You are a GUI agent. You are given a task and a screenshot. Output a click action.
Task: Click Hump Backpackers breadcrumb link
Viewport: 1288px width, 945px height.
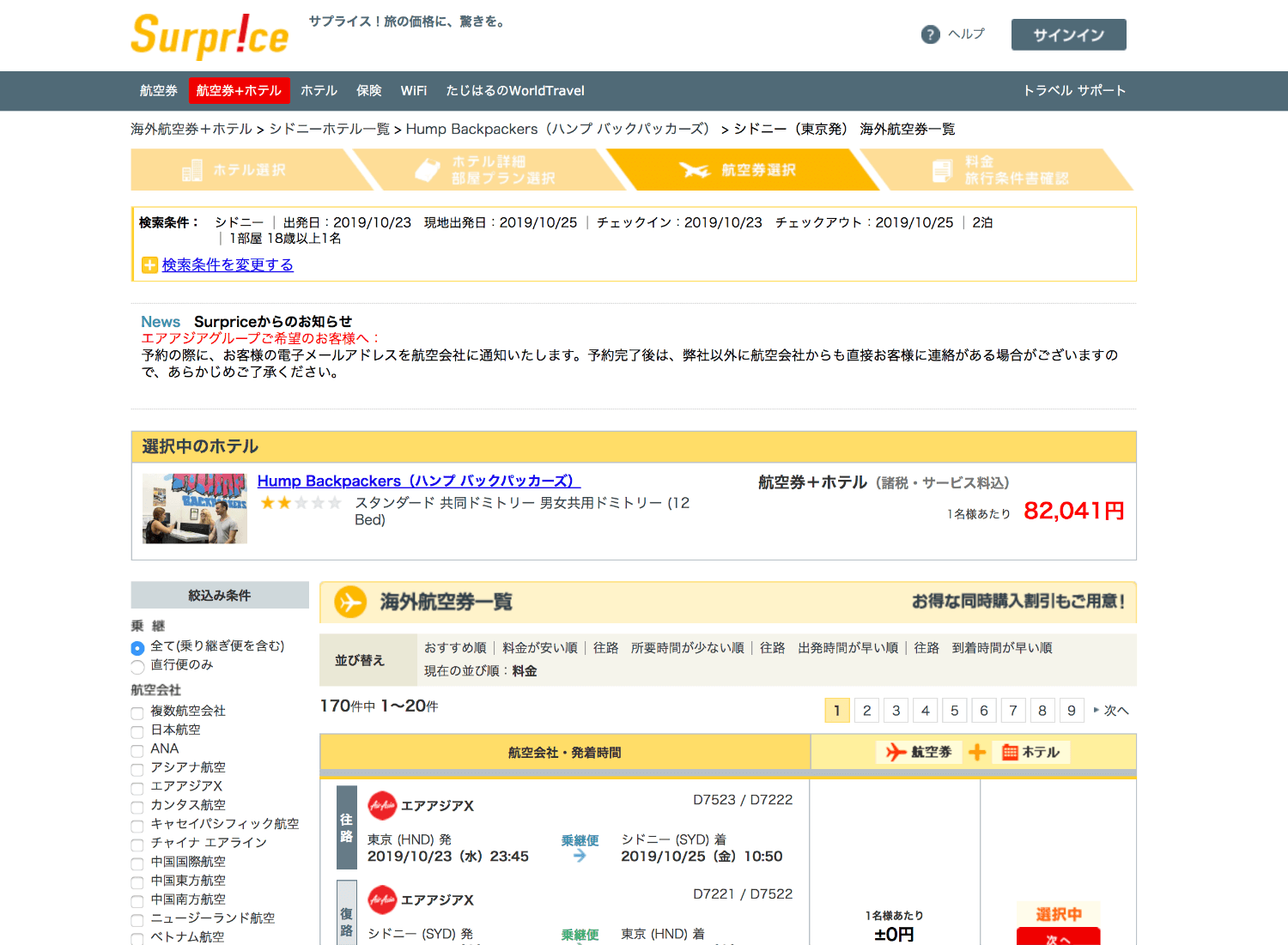[x=558, y=130]
